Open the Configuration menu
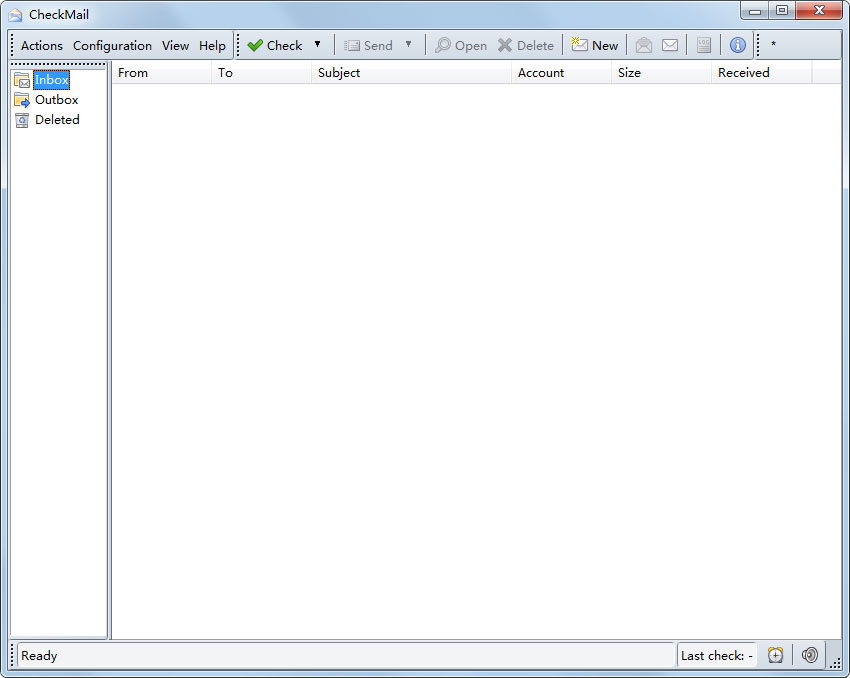The image size is (850, 678). [112, 46]
